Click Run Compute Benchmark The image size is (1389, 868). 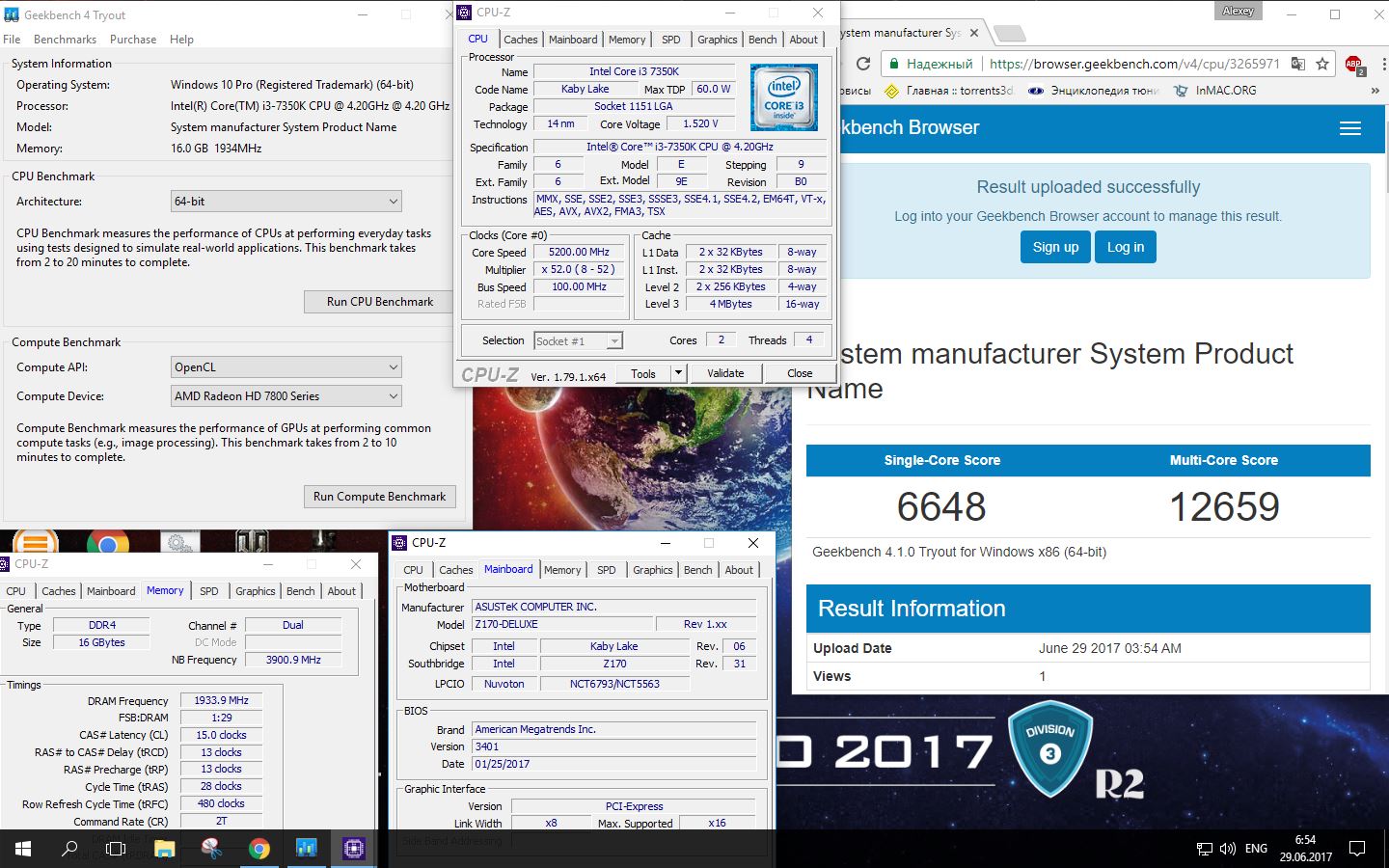click(380, 497)
